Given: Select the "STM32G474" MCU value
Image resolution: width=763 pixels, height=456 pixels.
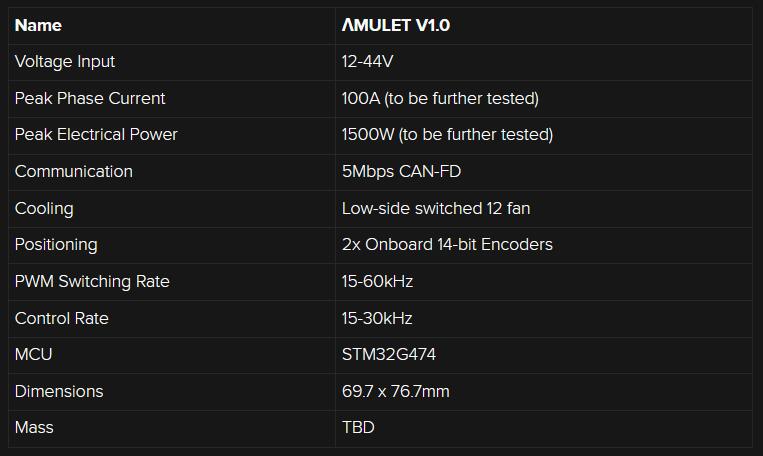Looking at the screenshot, I should tap(389, 354).
